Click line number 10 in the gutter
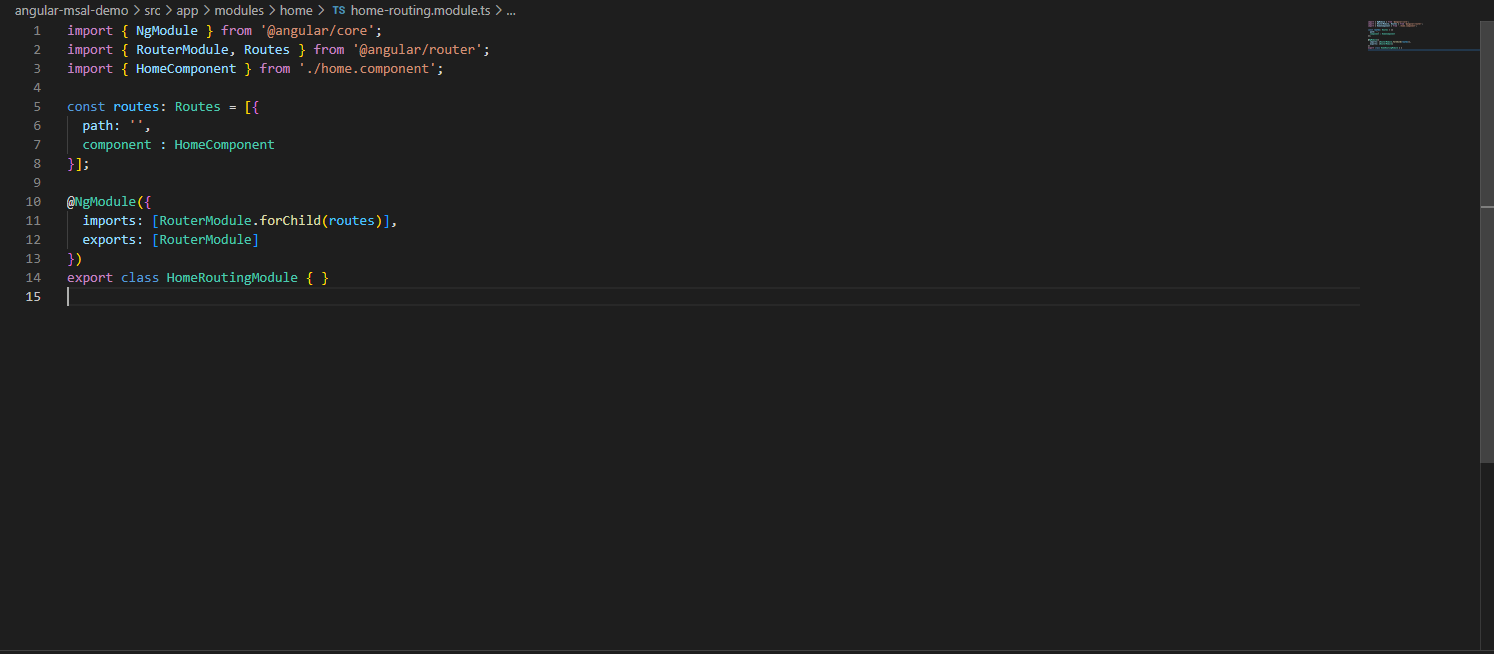The image size is (1494, 654). (34, 202)
